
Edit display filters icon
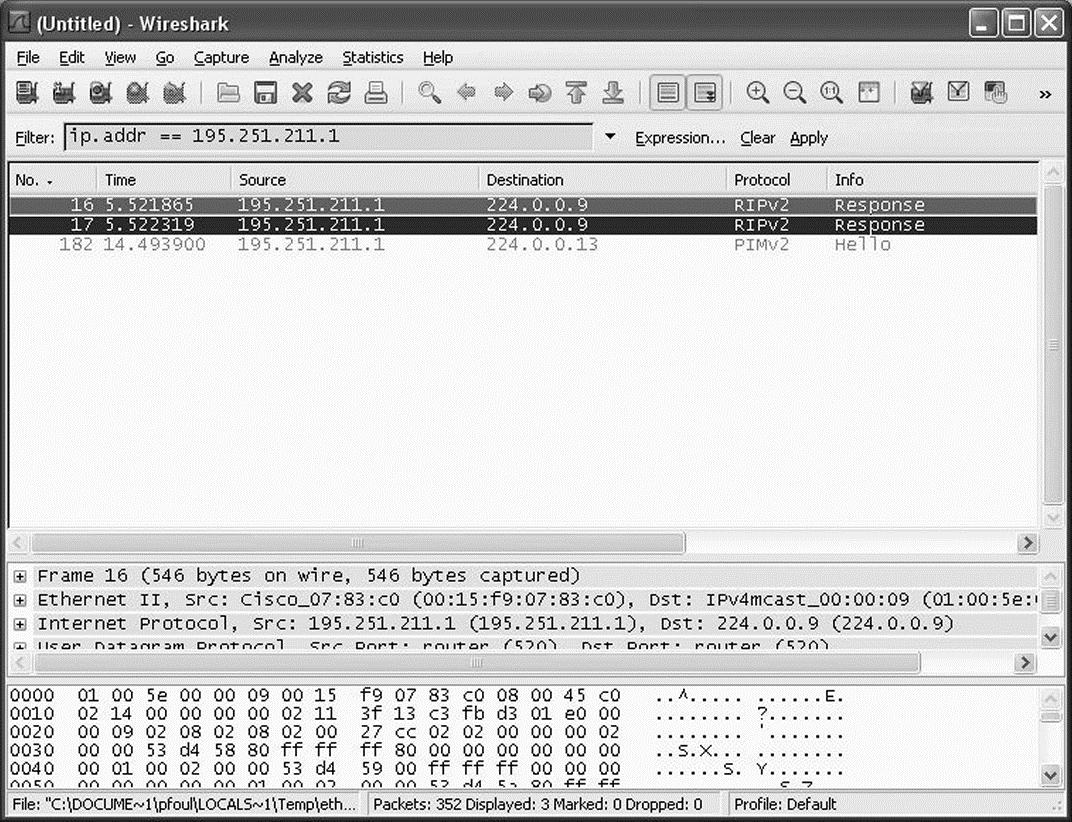coord(959,92)
